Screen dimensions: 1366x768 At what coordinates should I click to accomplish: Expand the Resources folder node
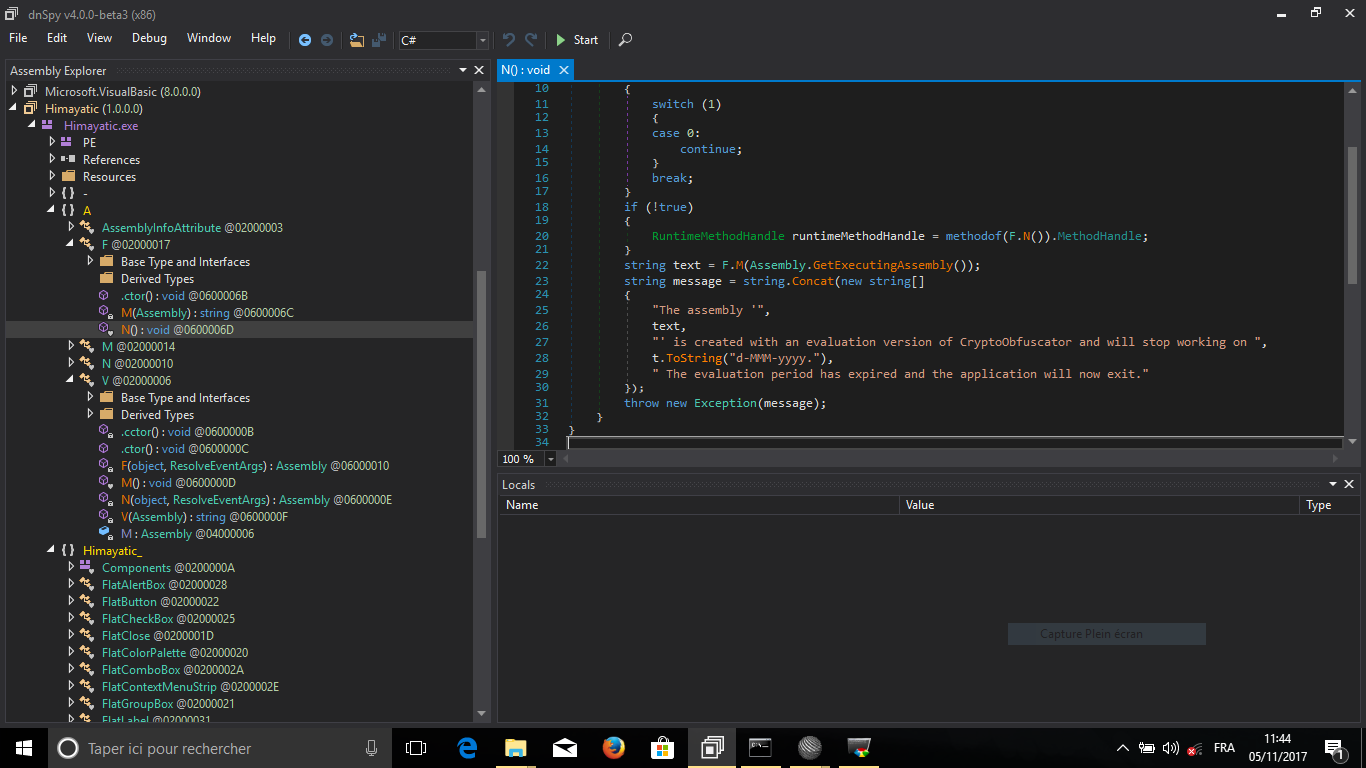(x=52, y=176)
